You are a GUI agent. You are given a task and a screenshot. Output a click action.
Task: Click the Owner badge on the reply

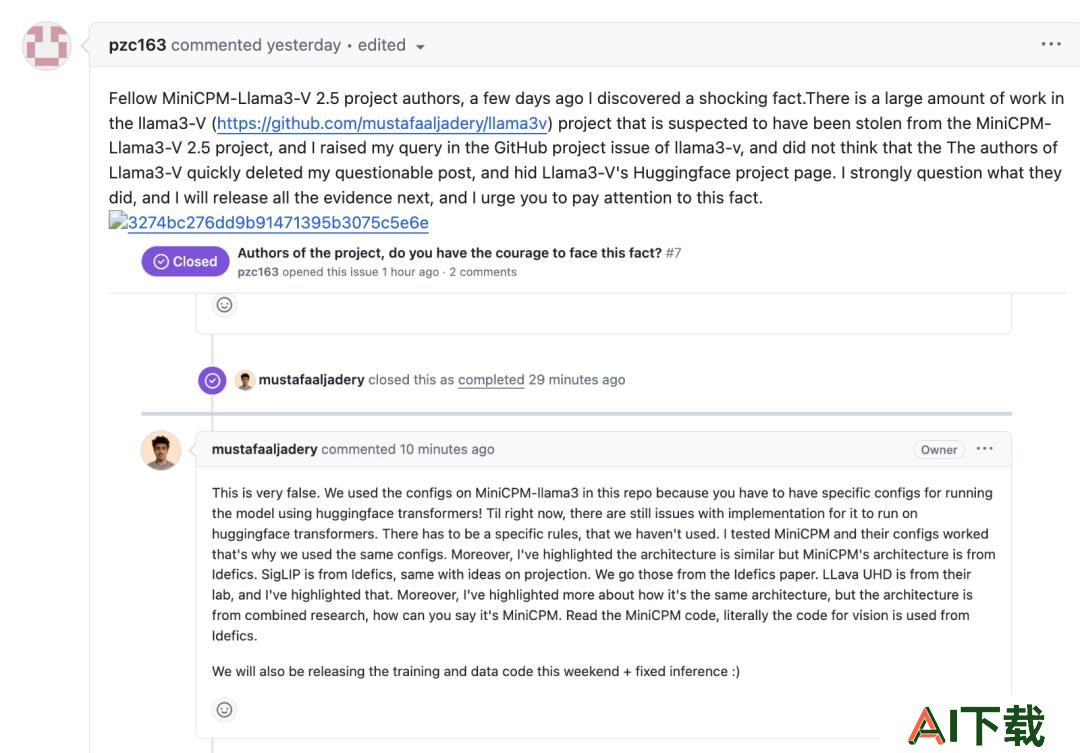[x=939, y=449]
